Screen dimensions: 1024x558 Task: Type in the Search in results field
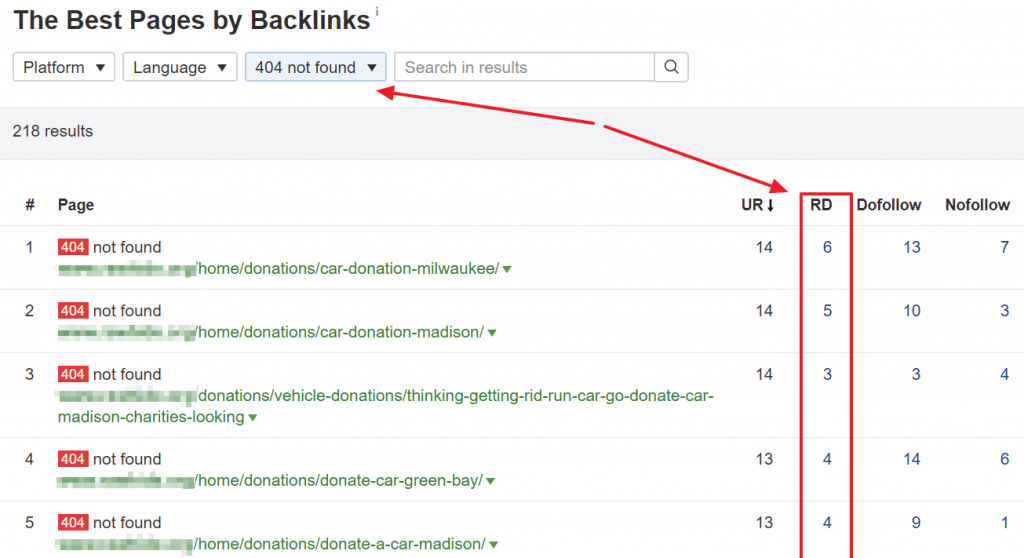[524, 67]
